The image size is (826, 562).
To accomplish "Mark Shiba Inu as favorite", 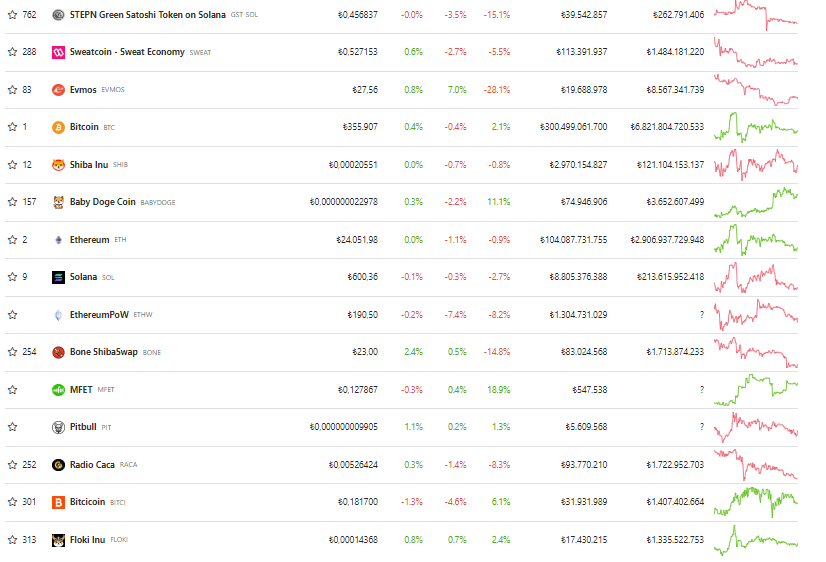I will click(13, 165).
